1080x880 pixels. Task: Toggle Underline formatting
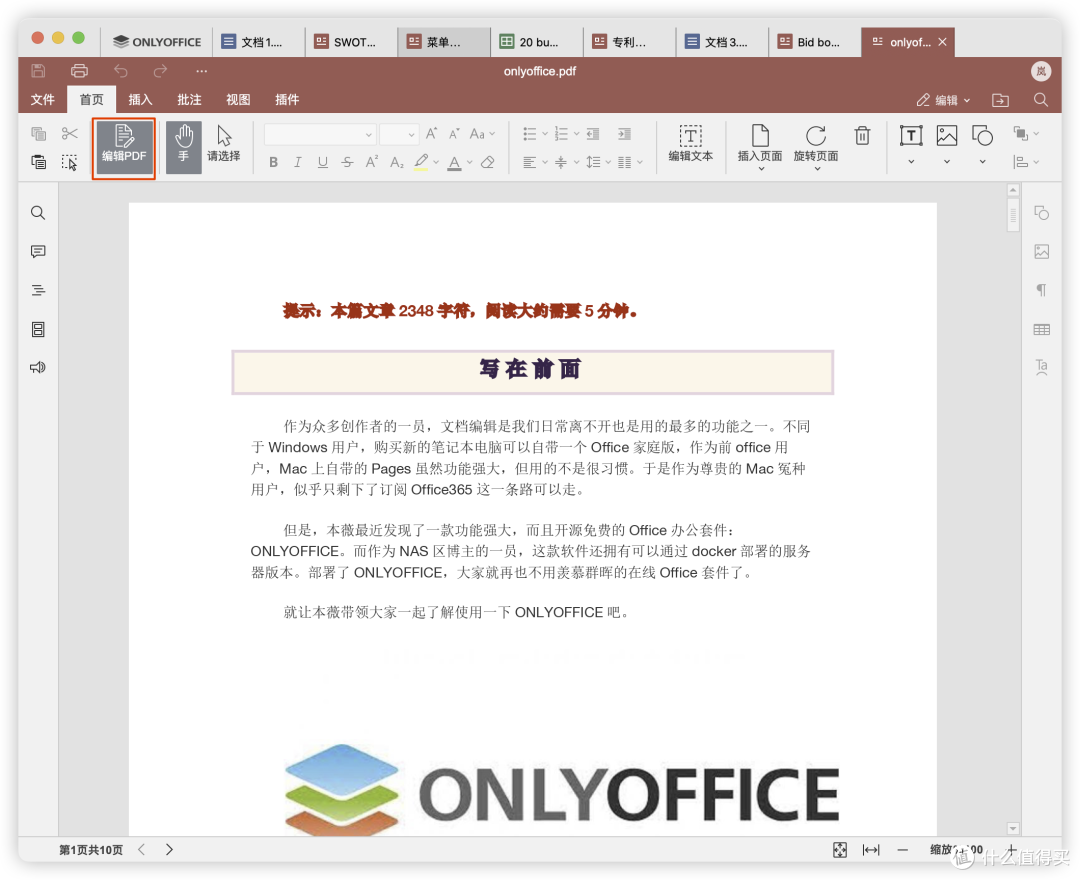tap(322, 163)
